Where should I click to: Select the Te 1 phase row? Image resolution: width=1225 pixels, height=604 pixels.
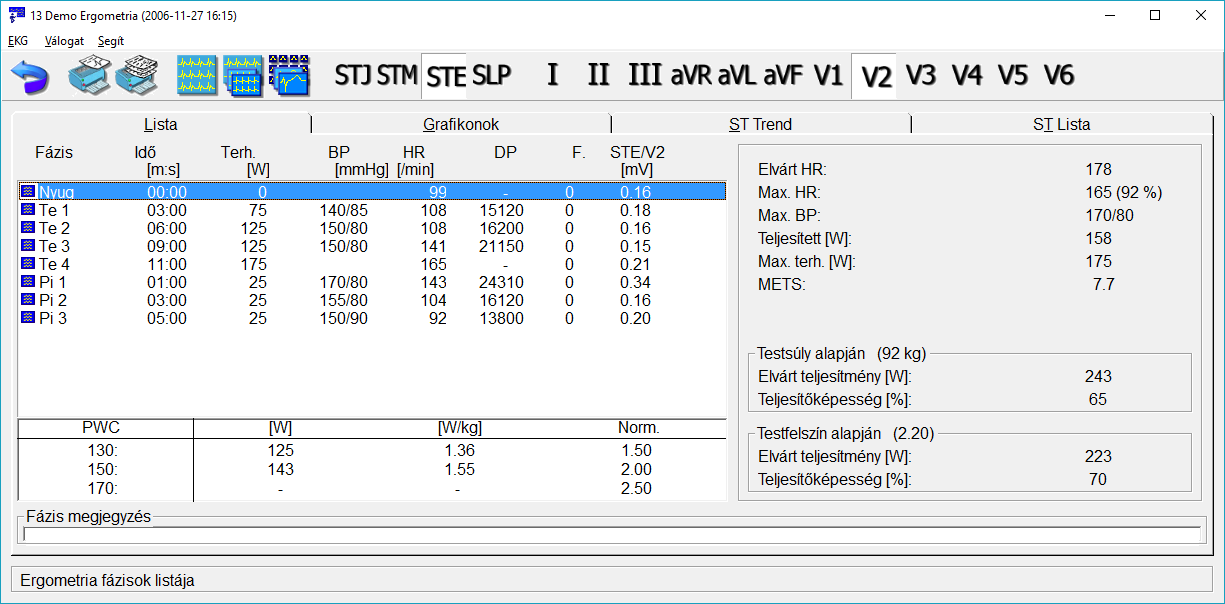coord(372,210)
